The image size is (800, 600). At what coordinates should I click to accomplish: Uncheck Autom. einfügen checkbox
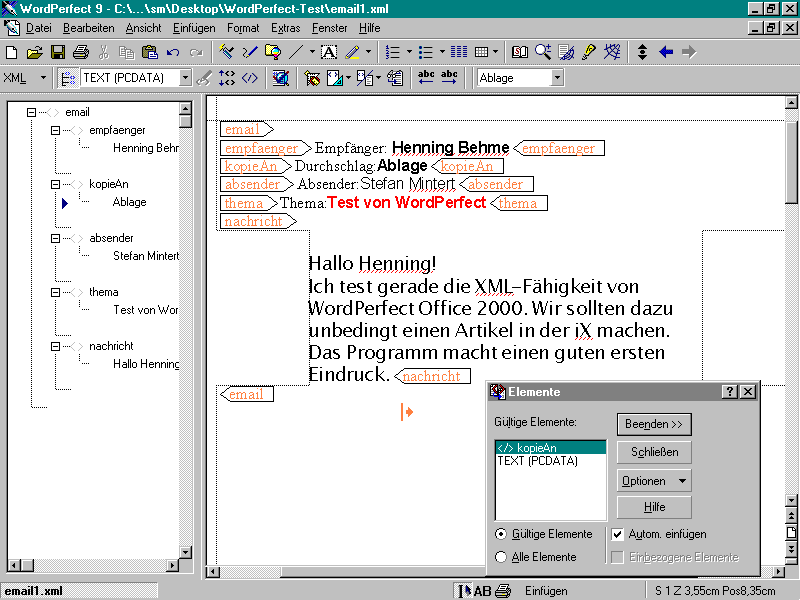click(x=617, y=534)
